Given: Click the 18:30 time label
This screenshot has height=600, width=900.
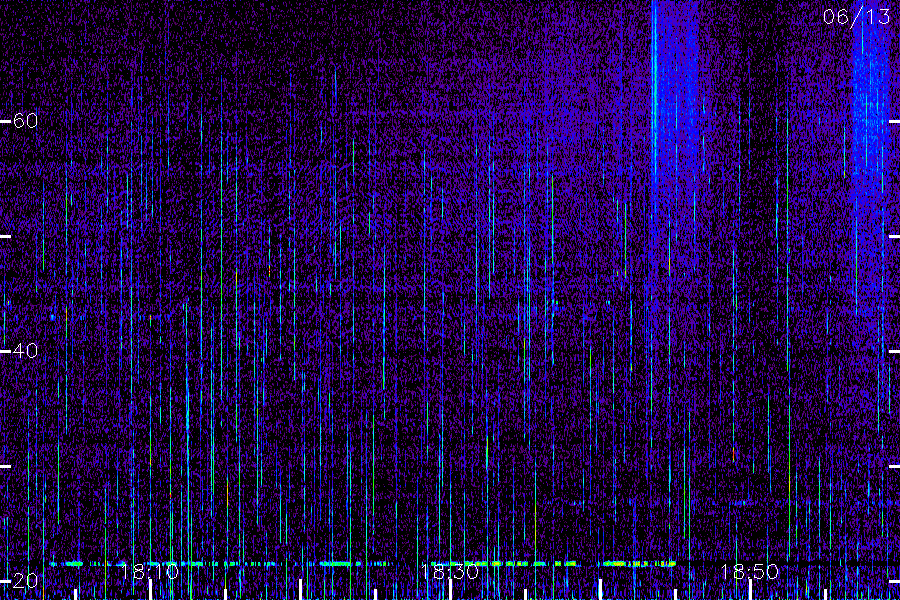Looking at the screenshot, I should click(x=449, y=572).
